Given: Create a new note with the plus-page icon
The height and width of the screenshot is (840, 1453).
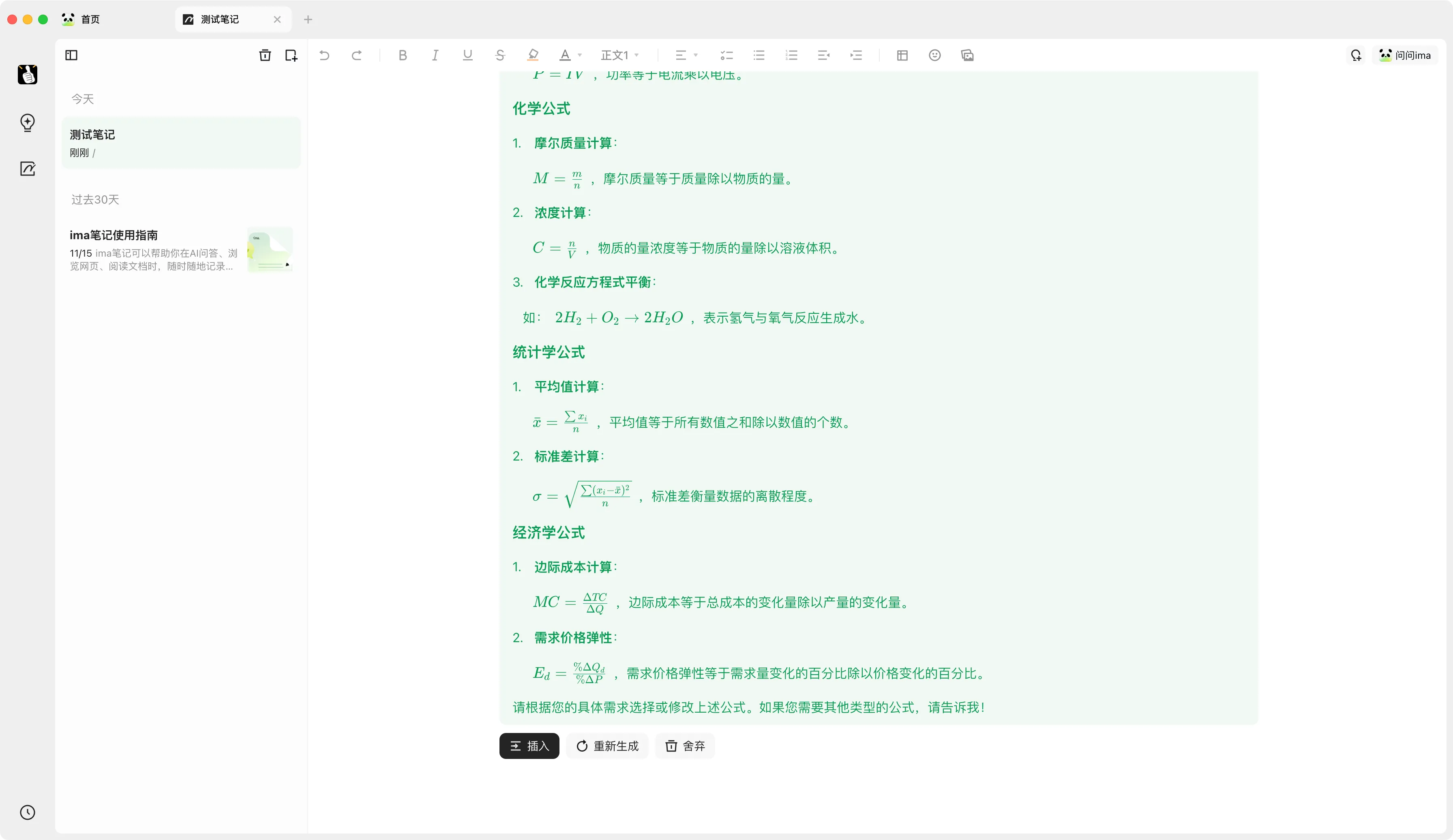Looking at the screenshot, I should pos(291,56).
